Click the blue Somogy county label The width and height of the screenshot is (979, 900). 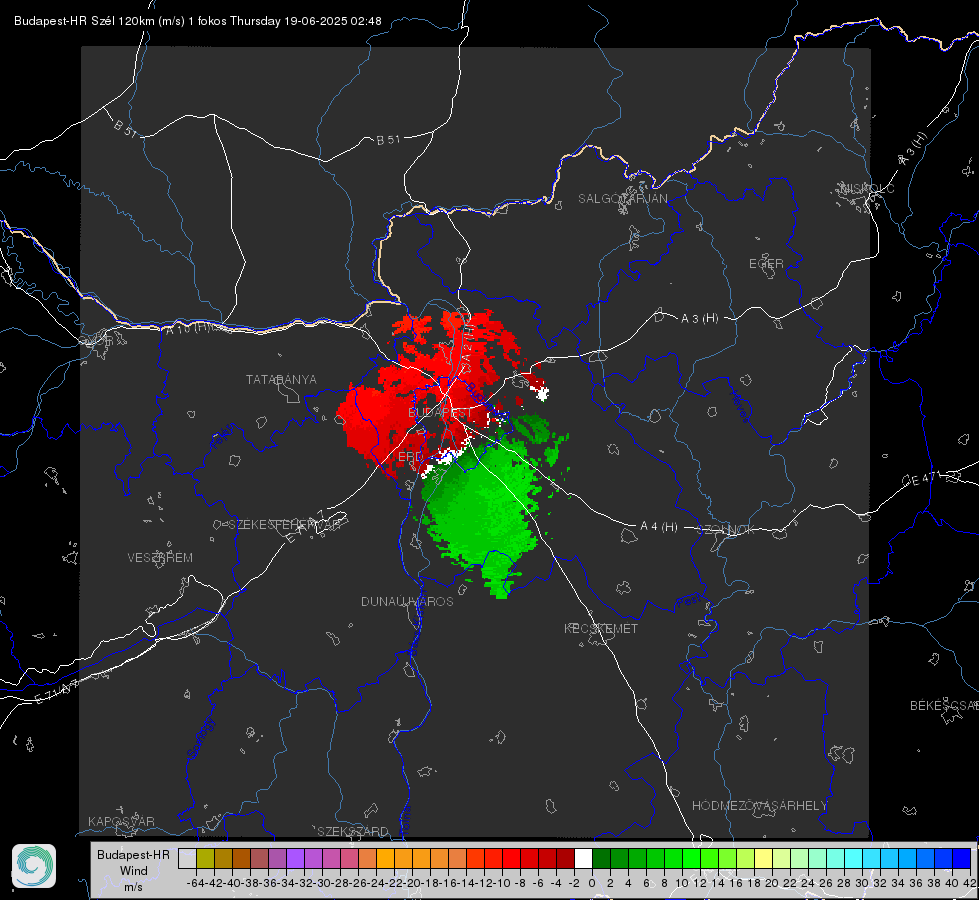coord(201,739)
